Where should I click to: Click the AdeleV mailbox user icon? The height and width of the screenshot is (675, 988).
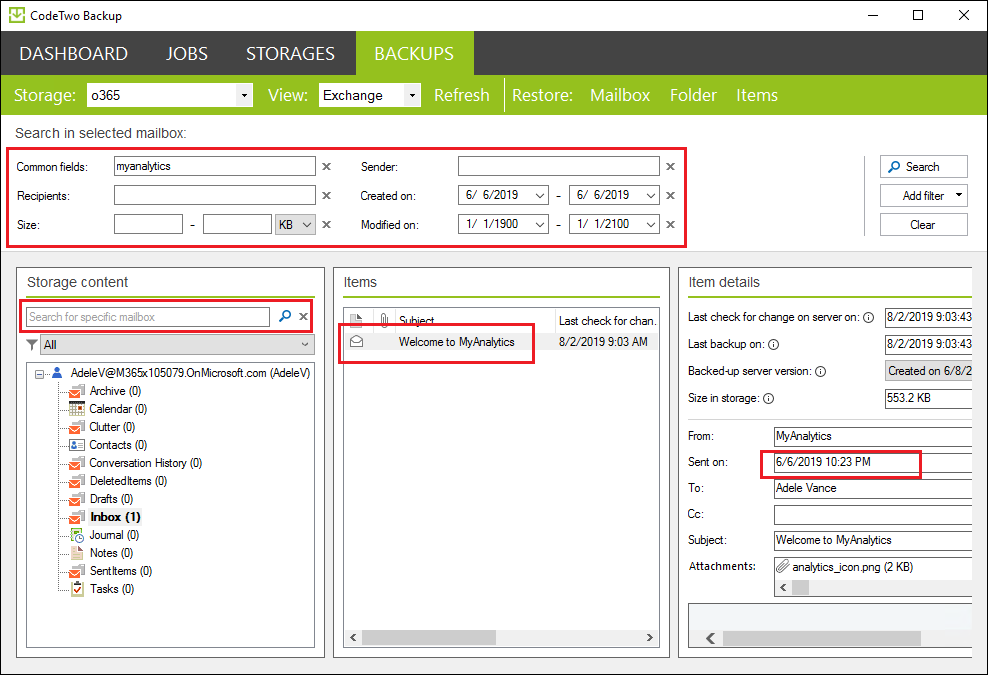tap(57, 373)
